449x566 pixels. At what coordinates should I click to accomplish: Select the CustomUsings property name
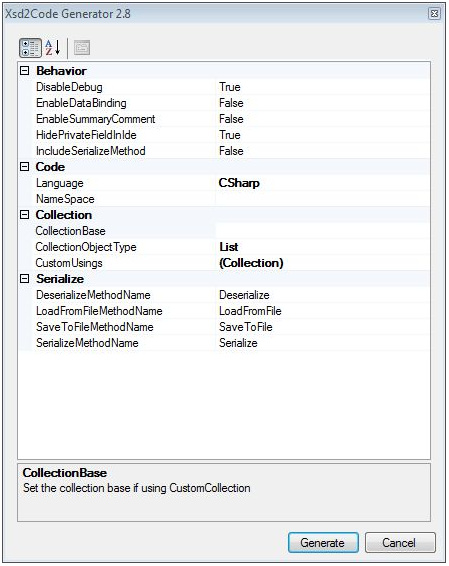point(69,263)
